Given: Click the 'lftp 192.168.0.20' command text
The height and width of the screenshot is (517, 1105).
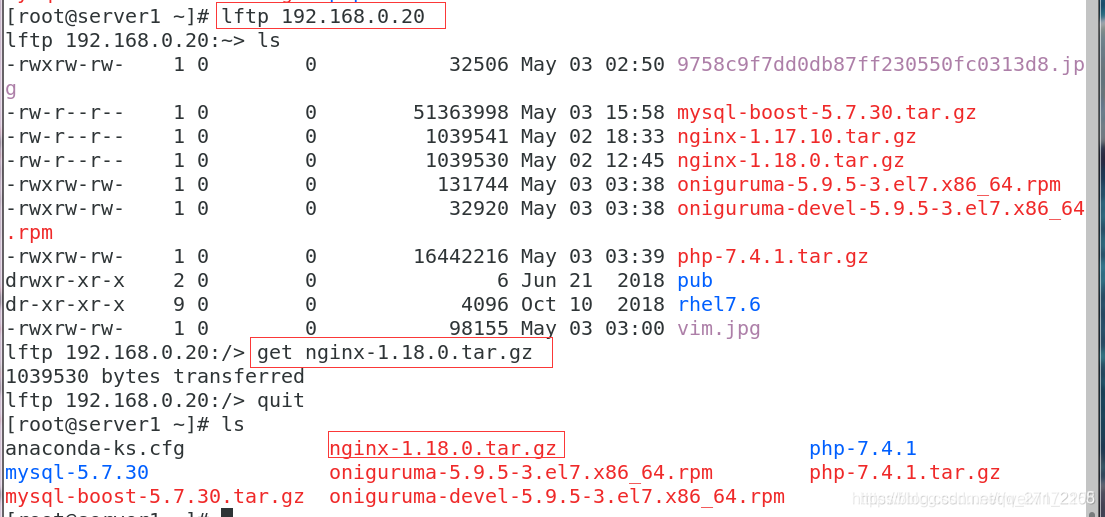Looking at the screenshot, I should point(324,15).
